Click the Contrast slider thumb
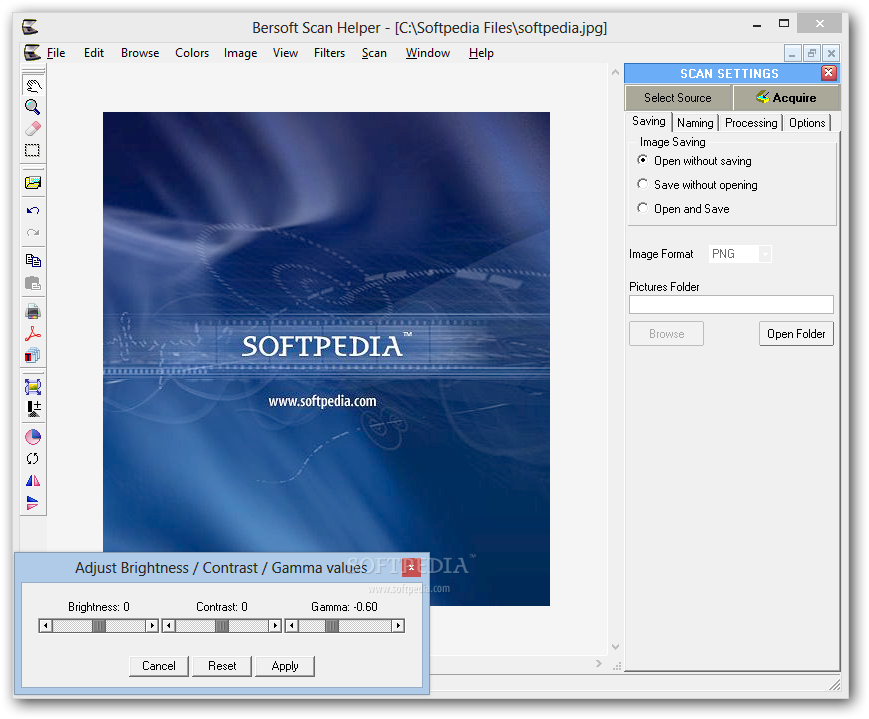Viewport: 869px width, 719px height. click(x=222, y=626)
